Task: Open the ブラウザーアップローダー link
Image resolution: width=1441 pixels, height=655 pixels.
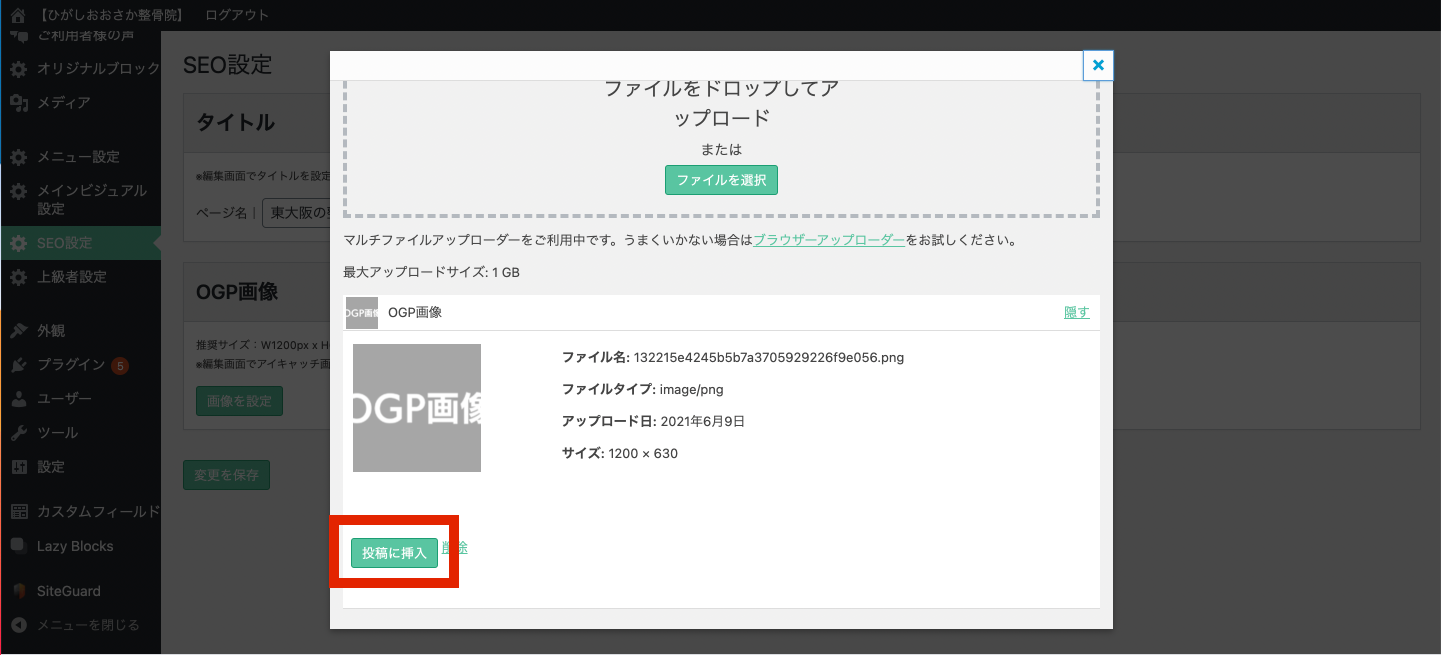Action: point(829,241)
